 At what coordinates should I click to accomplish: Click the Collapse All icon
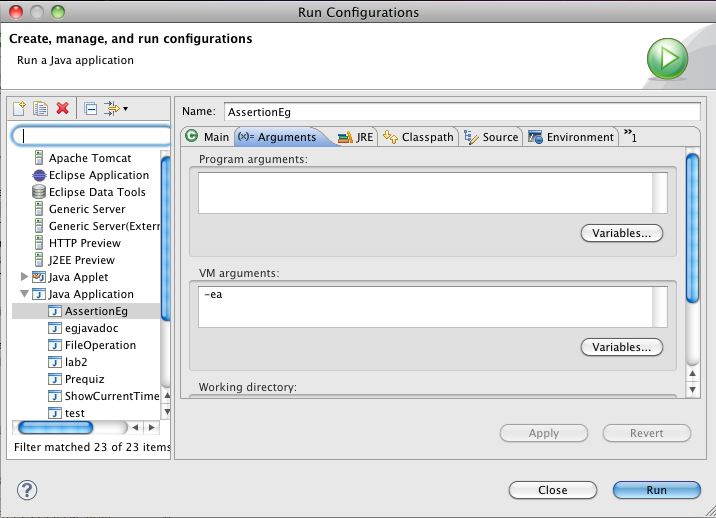click(x=90, y=109)
